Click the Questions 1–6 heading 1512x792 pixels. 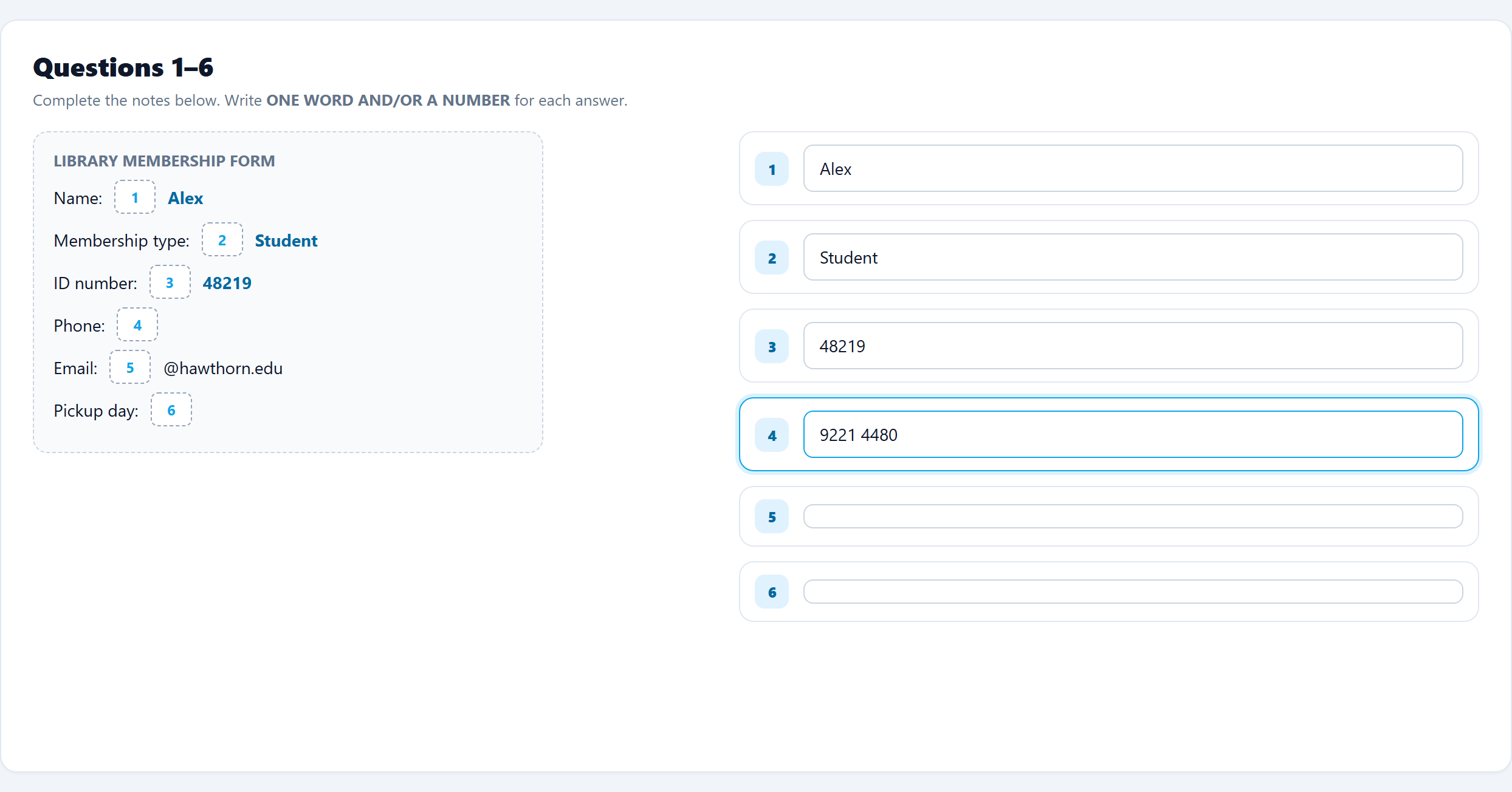(x=123, y=67)
